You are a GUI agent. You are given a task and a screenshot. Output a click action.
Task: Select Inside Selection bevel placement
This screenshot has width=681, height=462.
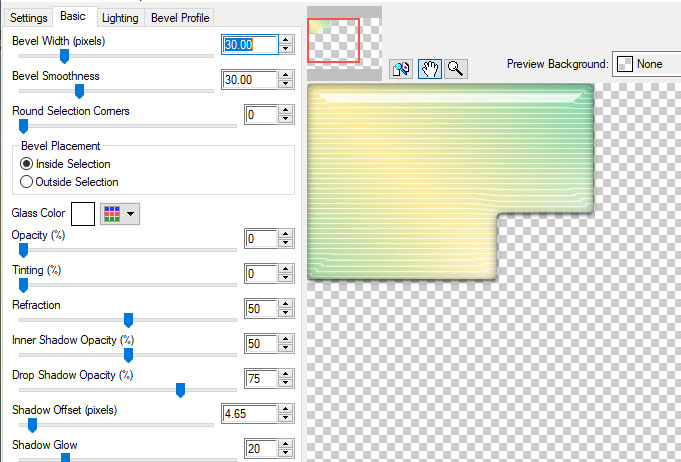click(27, 164)
